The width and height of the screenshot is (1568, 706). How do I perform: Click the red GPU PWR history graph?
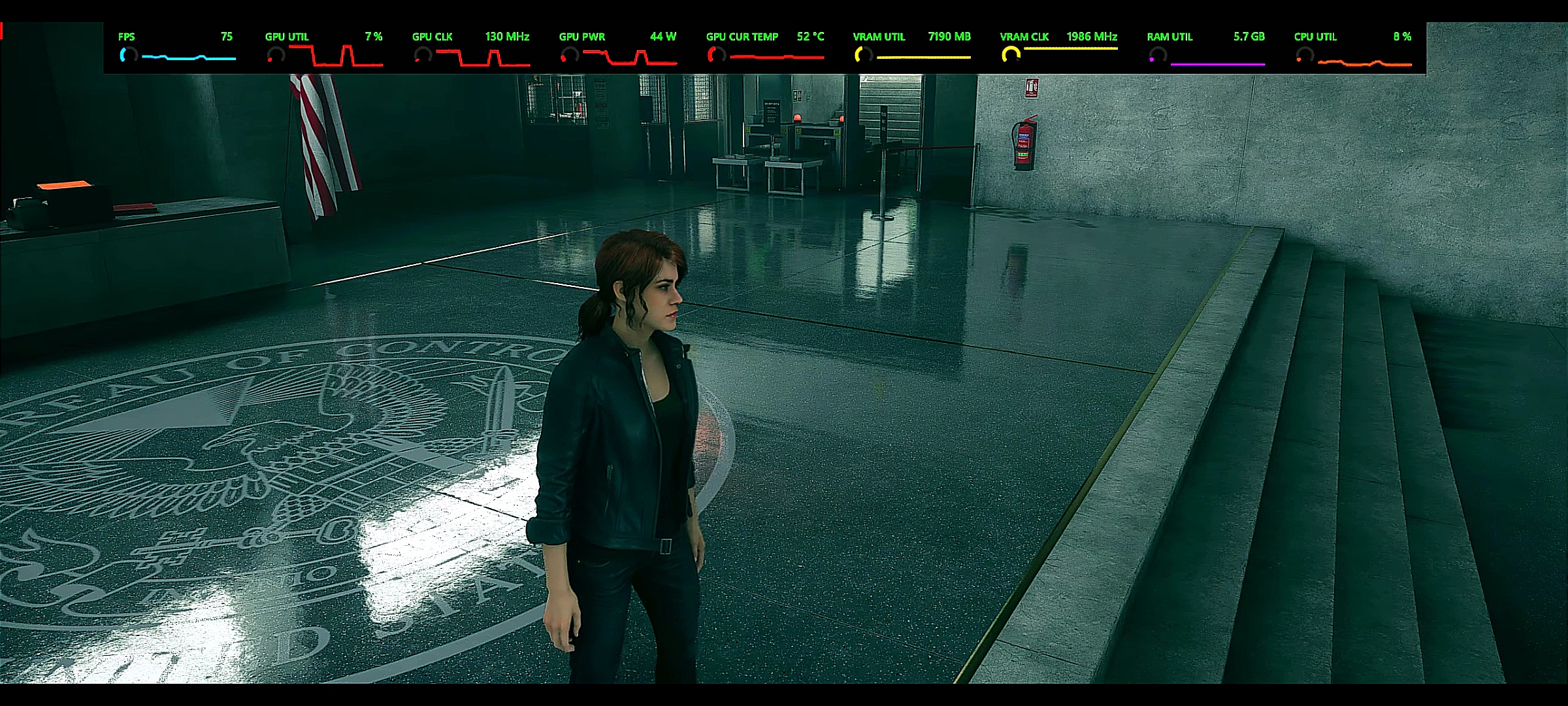630,58
